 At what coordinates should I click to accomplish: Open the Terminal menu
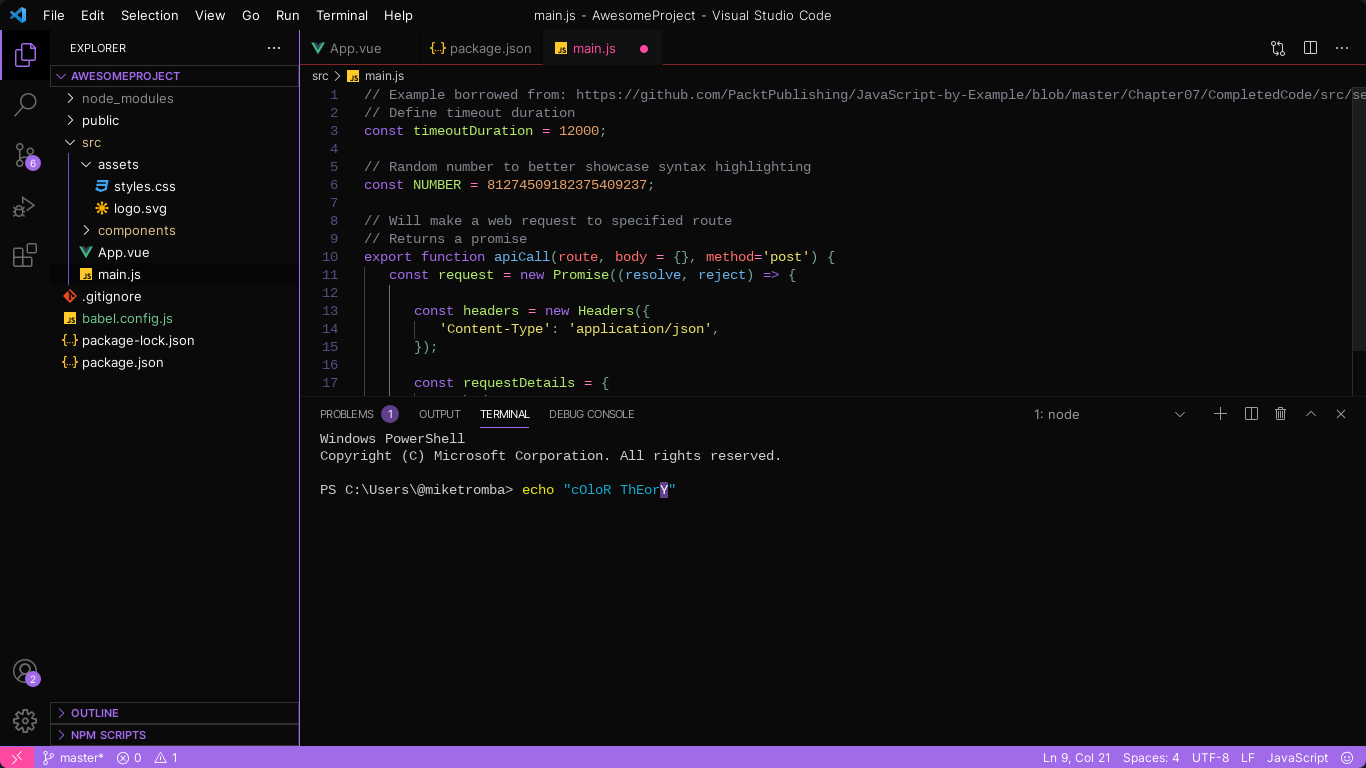[342, 15]
